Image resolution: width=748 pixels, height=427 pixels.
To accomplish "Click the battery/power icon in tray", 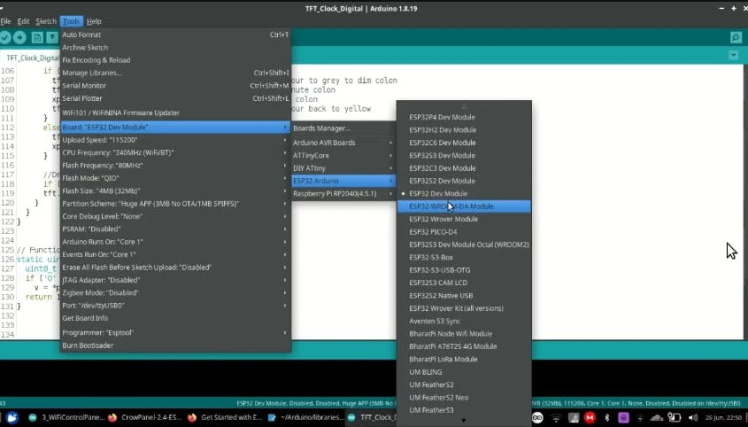I will (x=674, y=418).
